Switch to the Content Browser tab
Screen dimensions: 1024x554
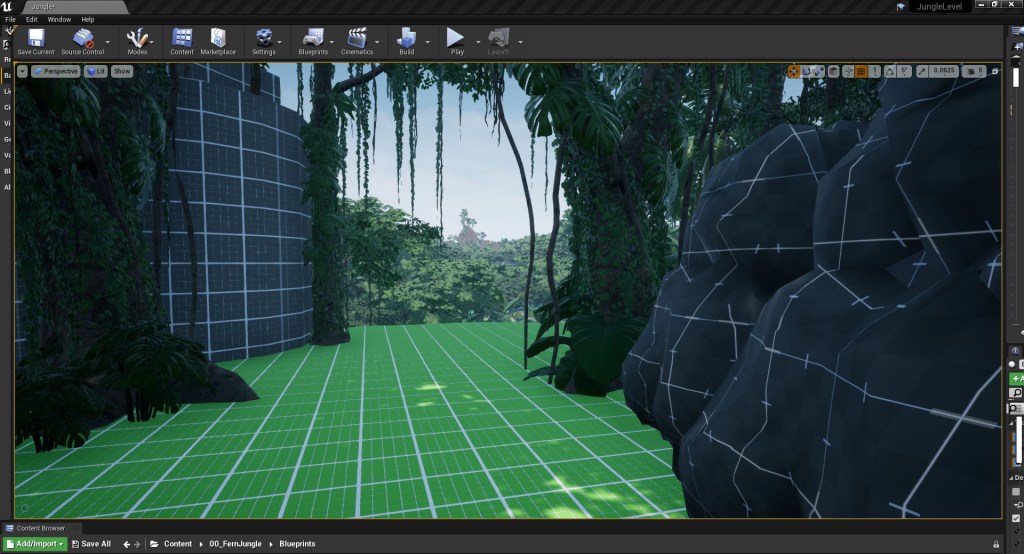[x=39, y=528]
